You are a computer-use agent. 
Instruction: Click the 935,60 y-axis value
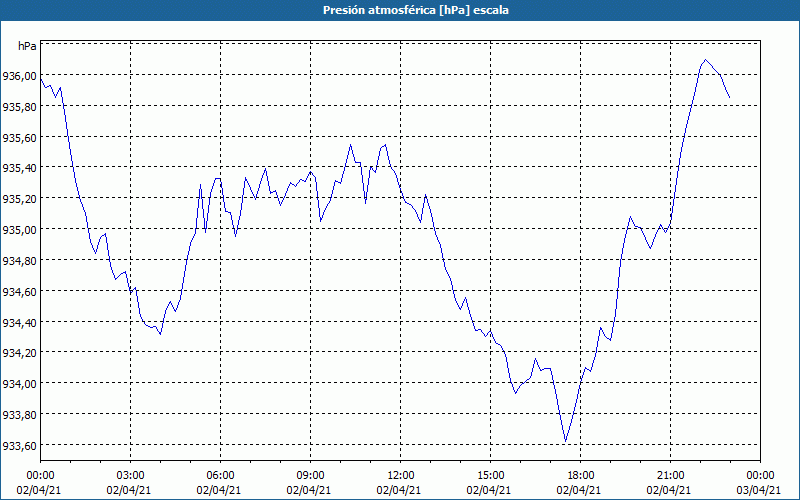click(19, 138)
